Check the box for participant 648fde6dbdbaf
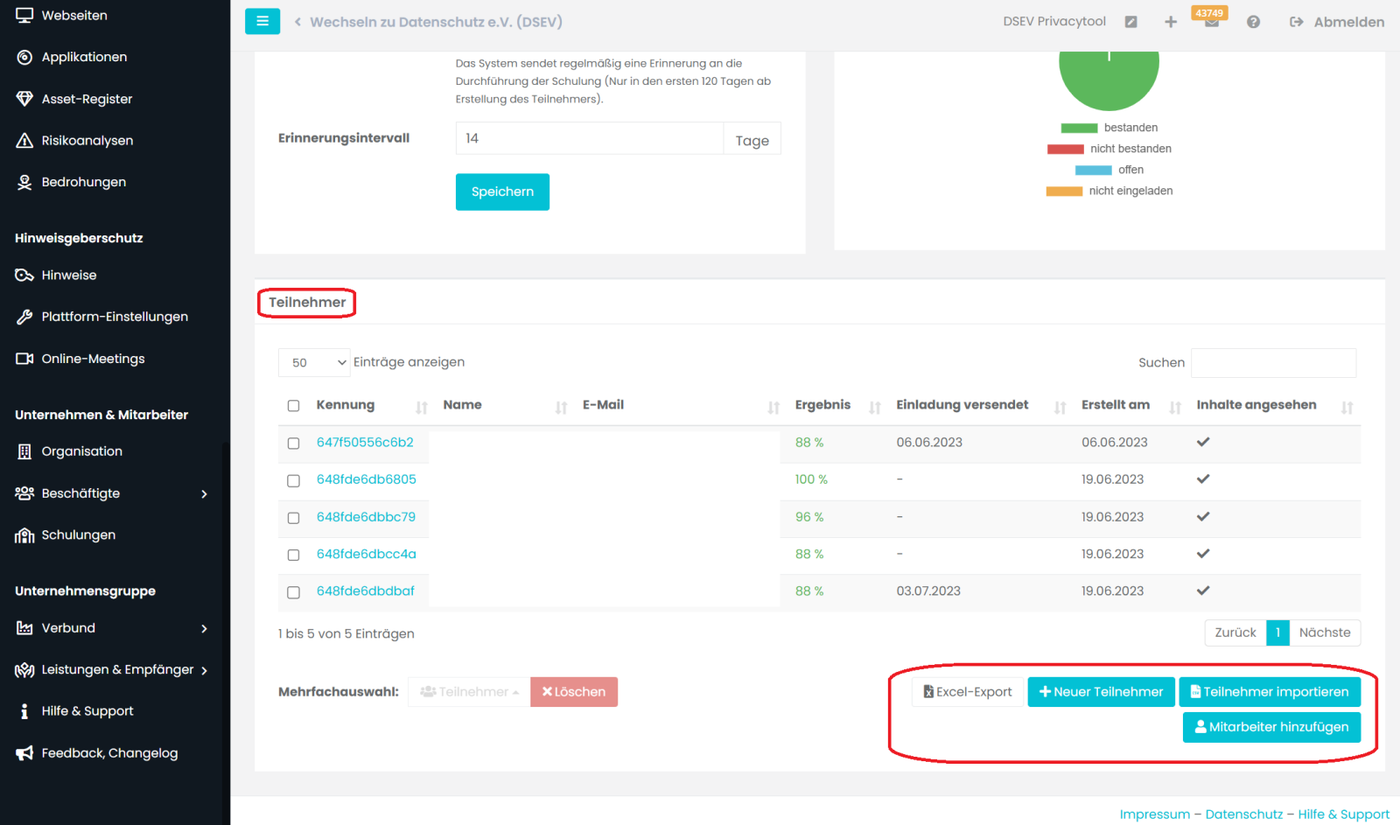This screenshot has width=1400, height=825. 293,592
